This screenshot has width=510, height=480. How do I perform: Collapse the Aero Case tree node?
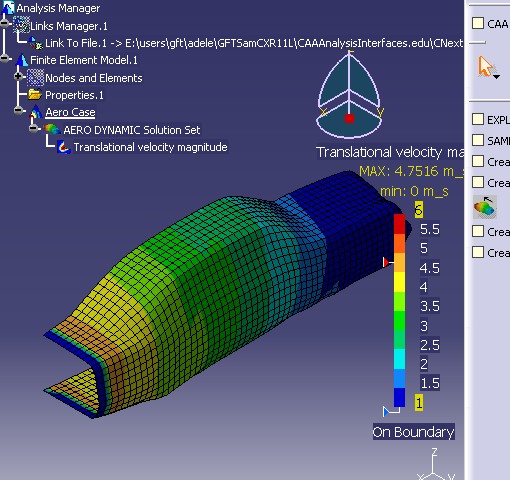pyautogui.click(x=18, y=110)
